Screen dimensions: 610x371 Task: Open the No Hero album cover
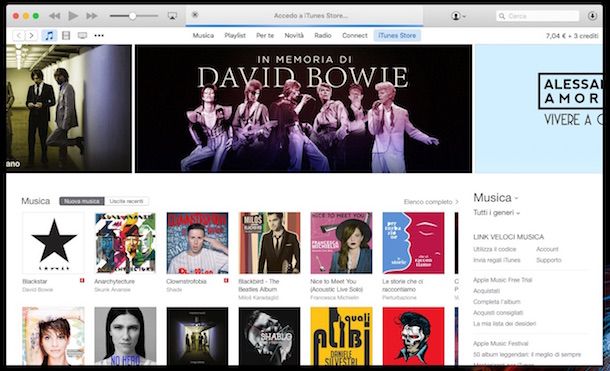[125, 336]
